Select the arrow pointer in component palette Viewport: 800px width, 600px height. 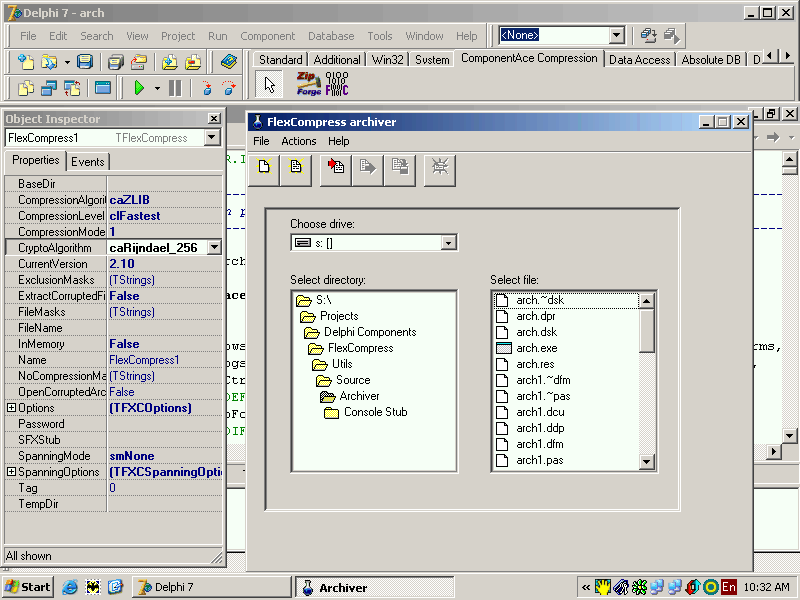[270, 84]
